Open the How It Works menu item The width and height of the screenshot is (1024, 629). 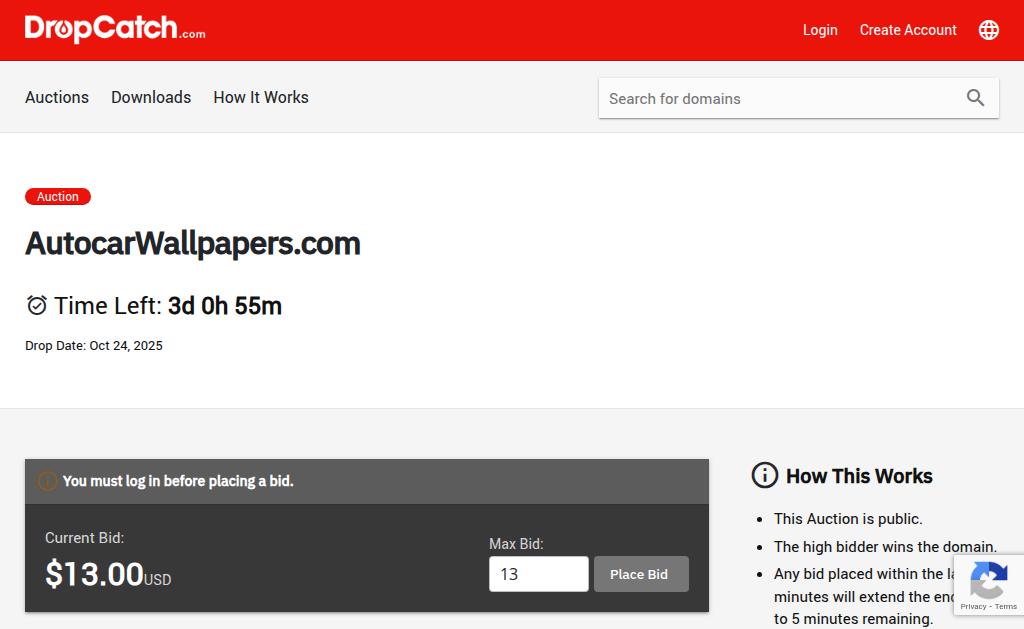pyautogui.click(x=261, y=97)
